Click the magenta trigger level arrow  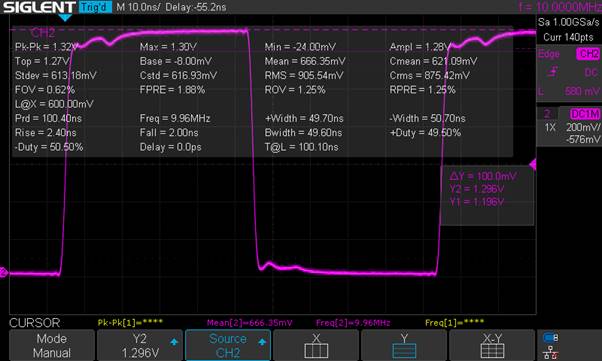pyautogui.click(x=533, y=165)
